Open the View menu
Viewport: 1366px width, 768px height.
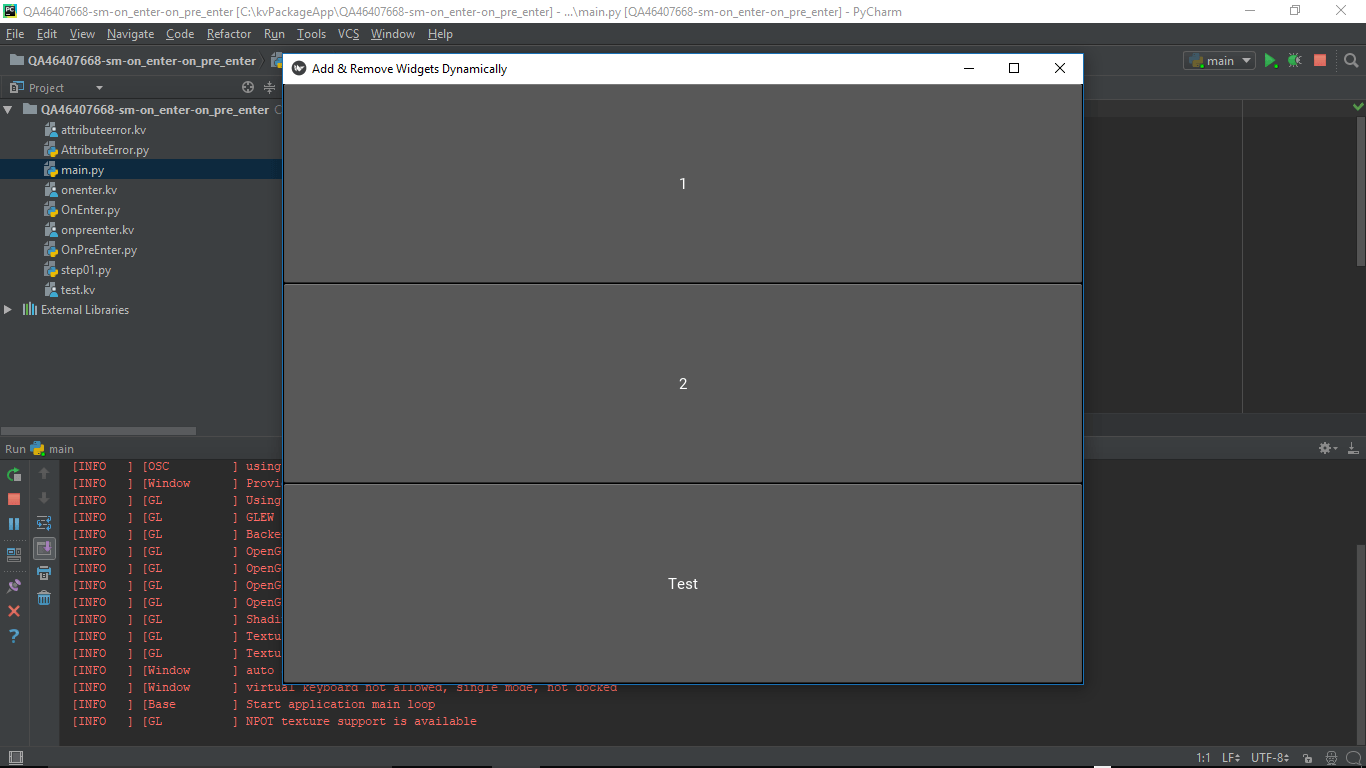pyautogui.click(x=82, y=34)
